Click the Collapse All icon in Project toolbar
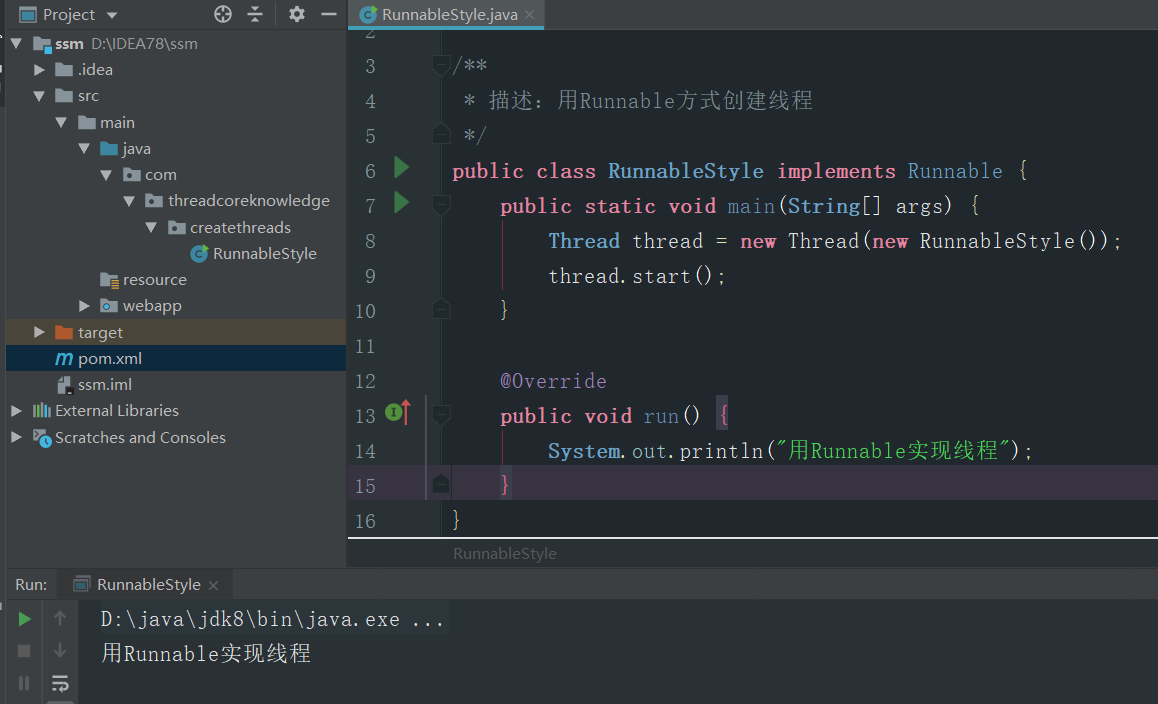Viewport: 1158px width, 704px height. click(255, 14)
